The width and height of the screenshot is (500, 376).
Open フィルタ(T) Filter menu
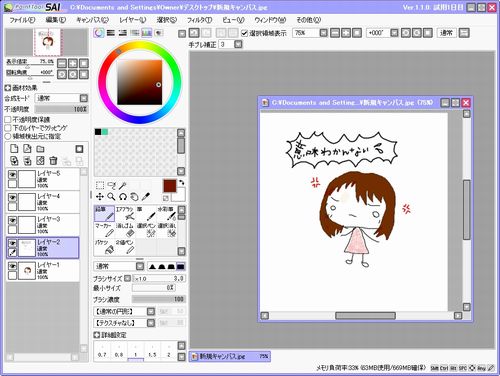point(199,20)
